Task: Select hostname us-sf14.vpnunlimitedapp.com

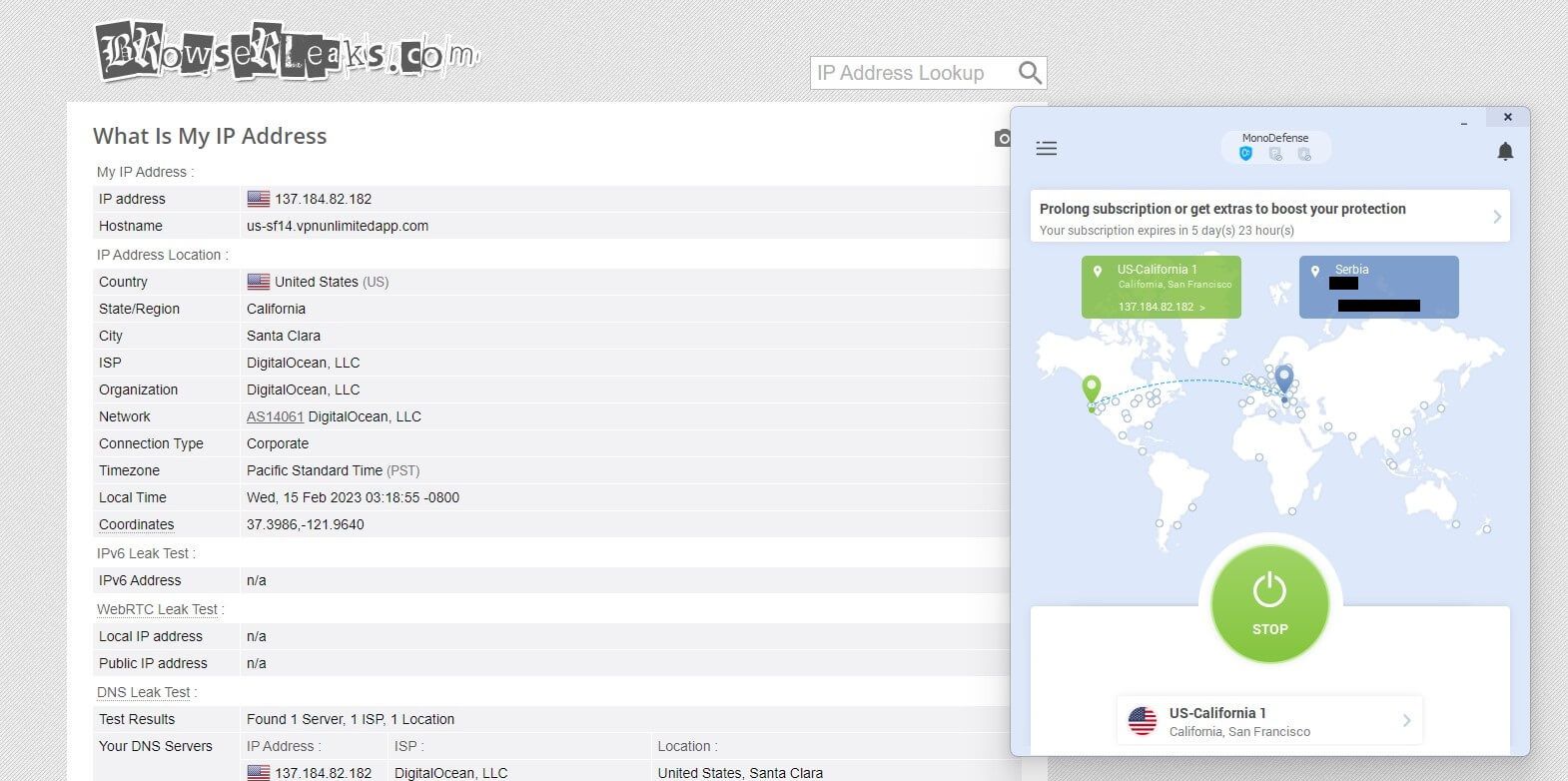Action: [338, 226]
